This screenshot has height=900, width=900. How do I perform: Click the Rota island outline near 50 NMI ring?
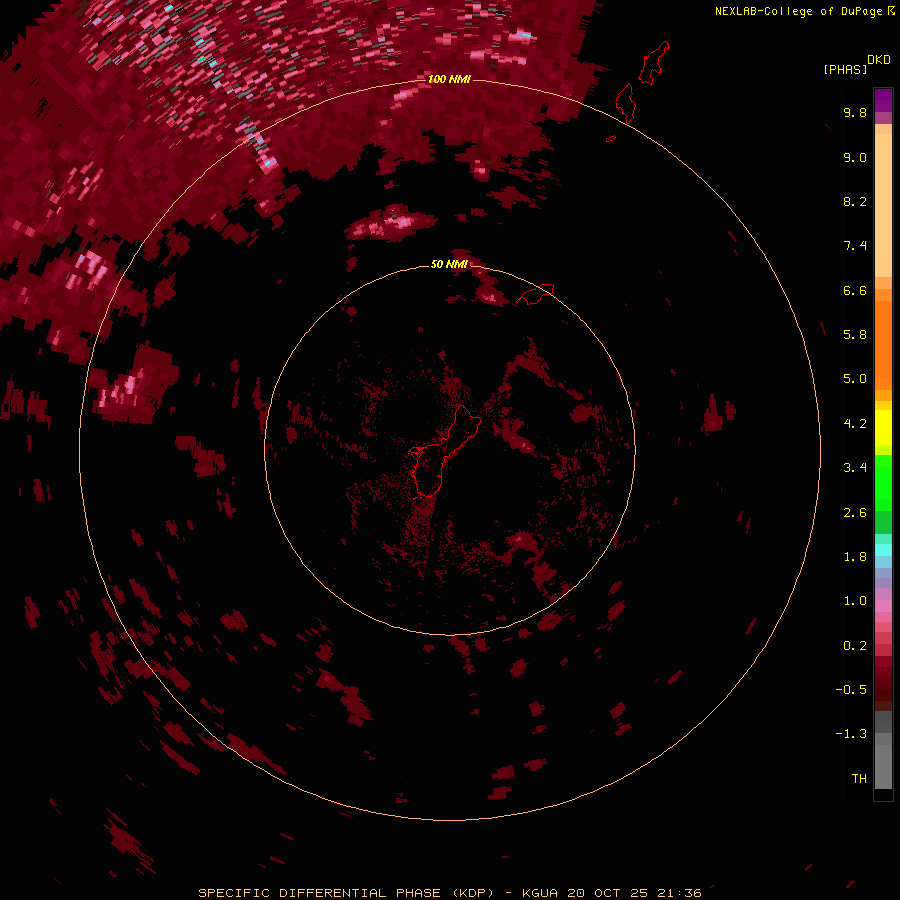pos(535,294)
